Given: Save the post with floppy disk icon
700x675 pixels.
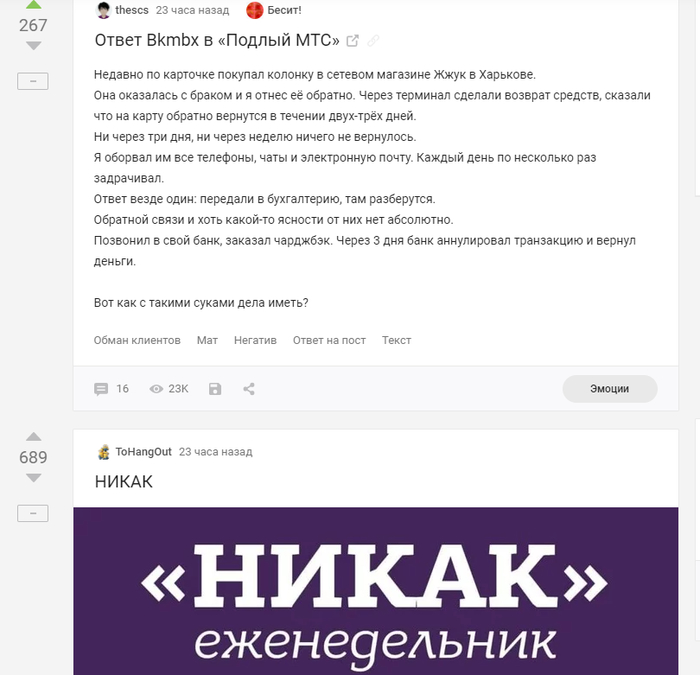Looking at the screenshot, I should click(215, 389).
